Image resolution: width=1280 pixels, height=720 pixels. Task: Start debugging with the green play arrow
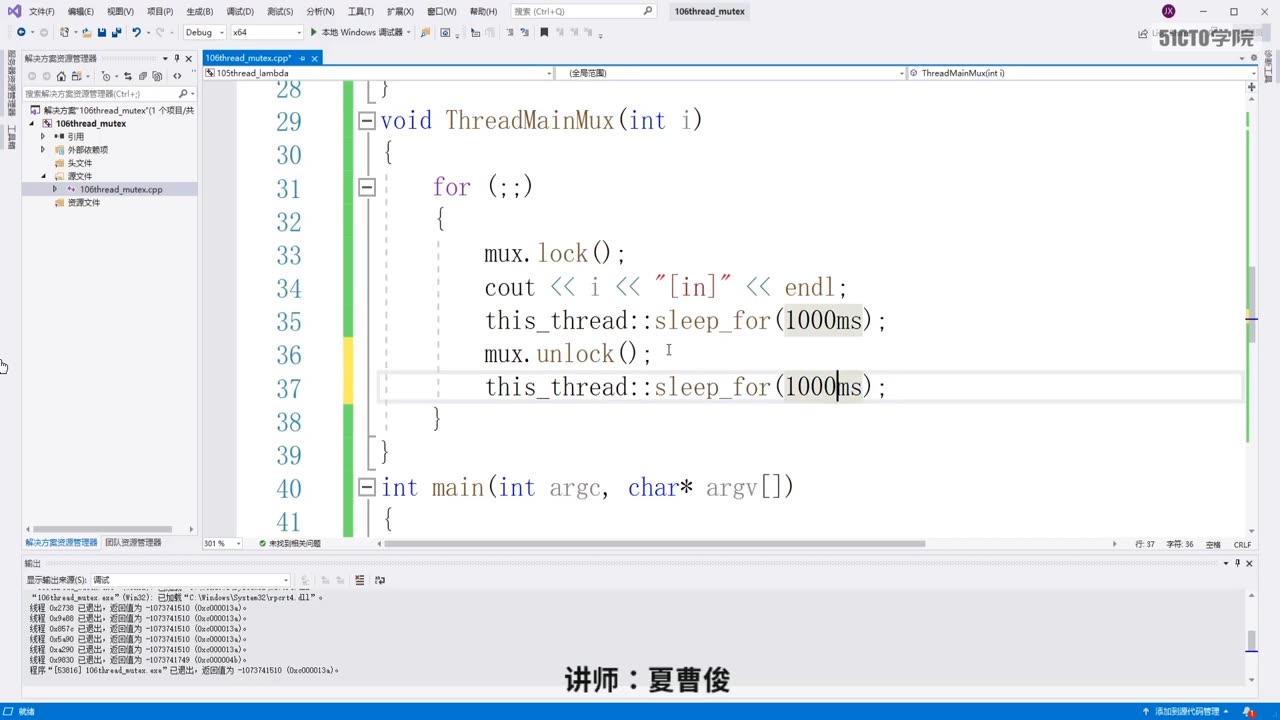[x=313, y=32]
